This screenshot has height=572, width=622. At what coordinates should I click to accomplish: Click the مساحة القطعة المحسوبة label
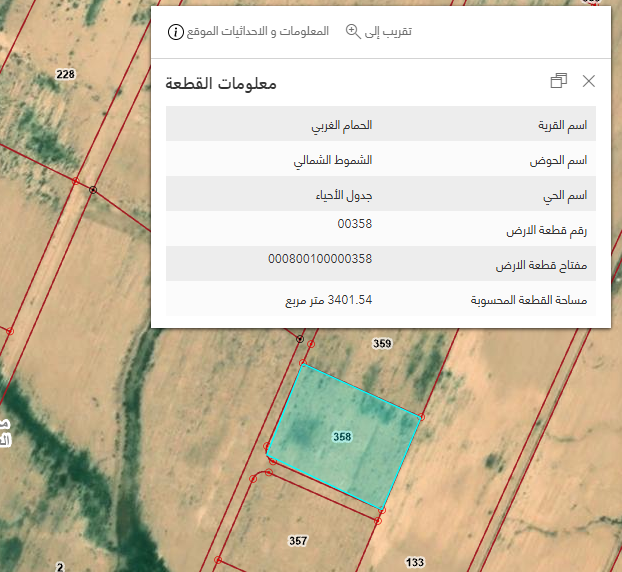(x=529, y=300)
